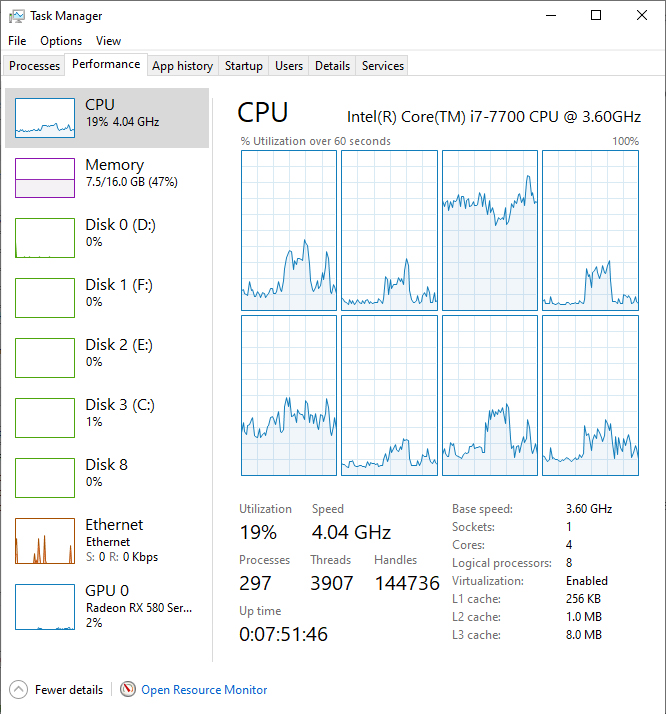Switch to the Services tab
The image size is (666, 714).
coord(382,66)
